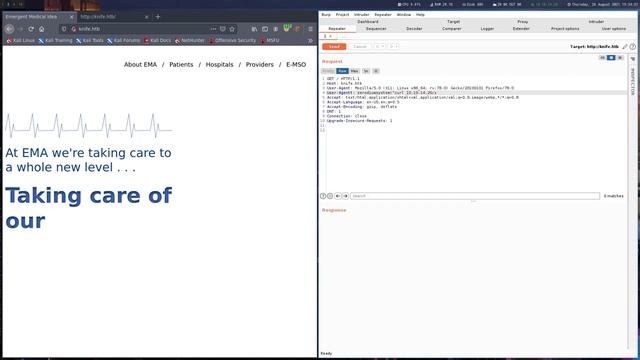Toggle Firefox sidebar icon
The height and width of the screenshot is (360, 640).
pyautogui.click(x=265, y=29)
